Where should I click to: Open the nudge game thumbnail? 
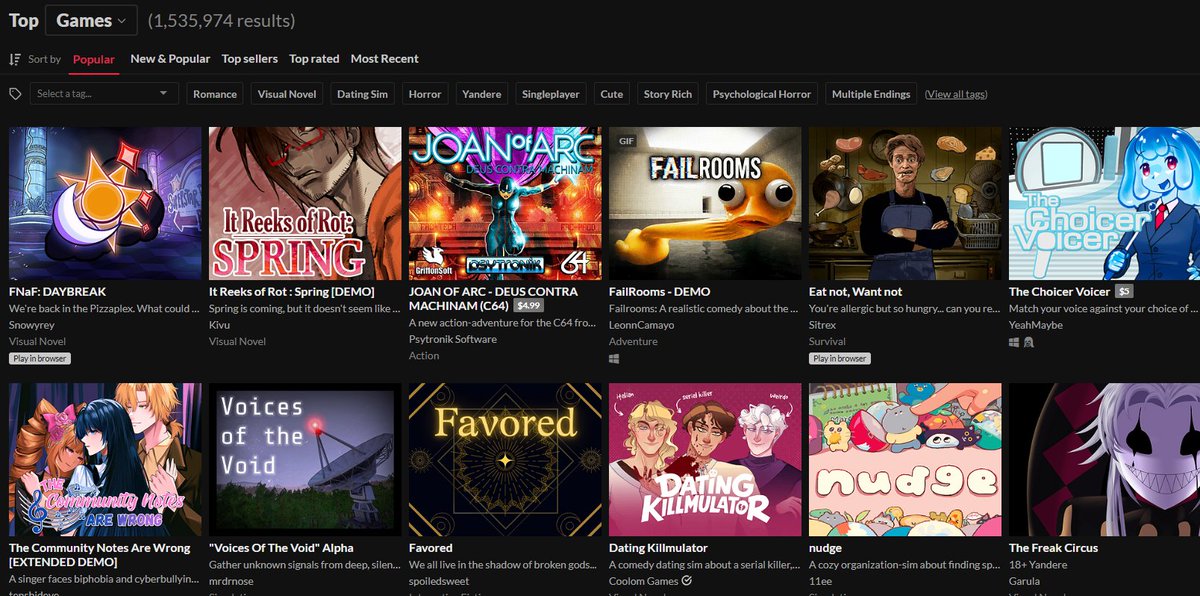point(905,459)
